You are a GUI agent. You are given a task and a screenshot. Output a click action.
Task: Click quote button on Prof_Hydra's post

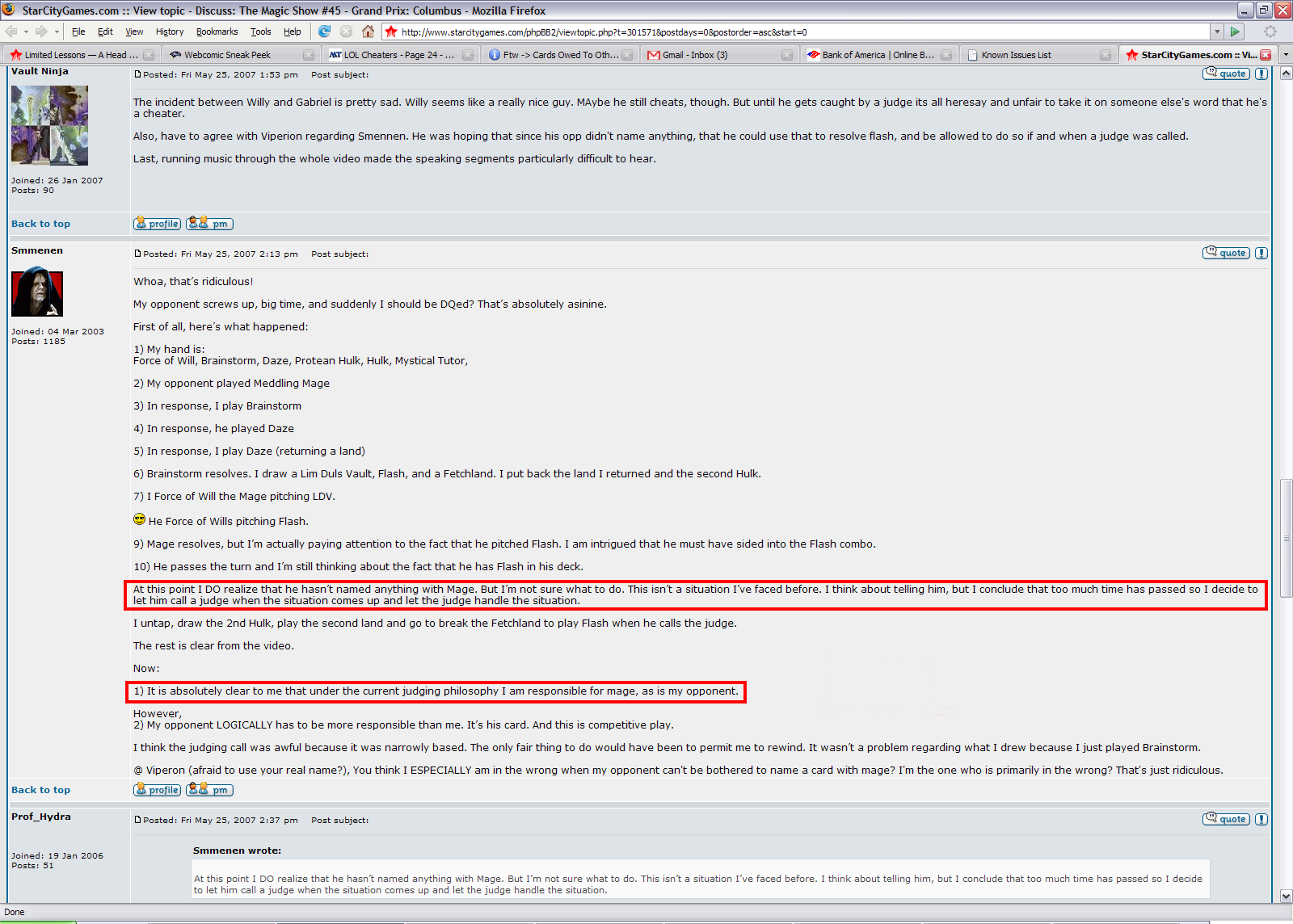point(1226,819)
